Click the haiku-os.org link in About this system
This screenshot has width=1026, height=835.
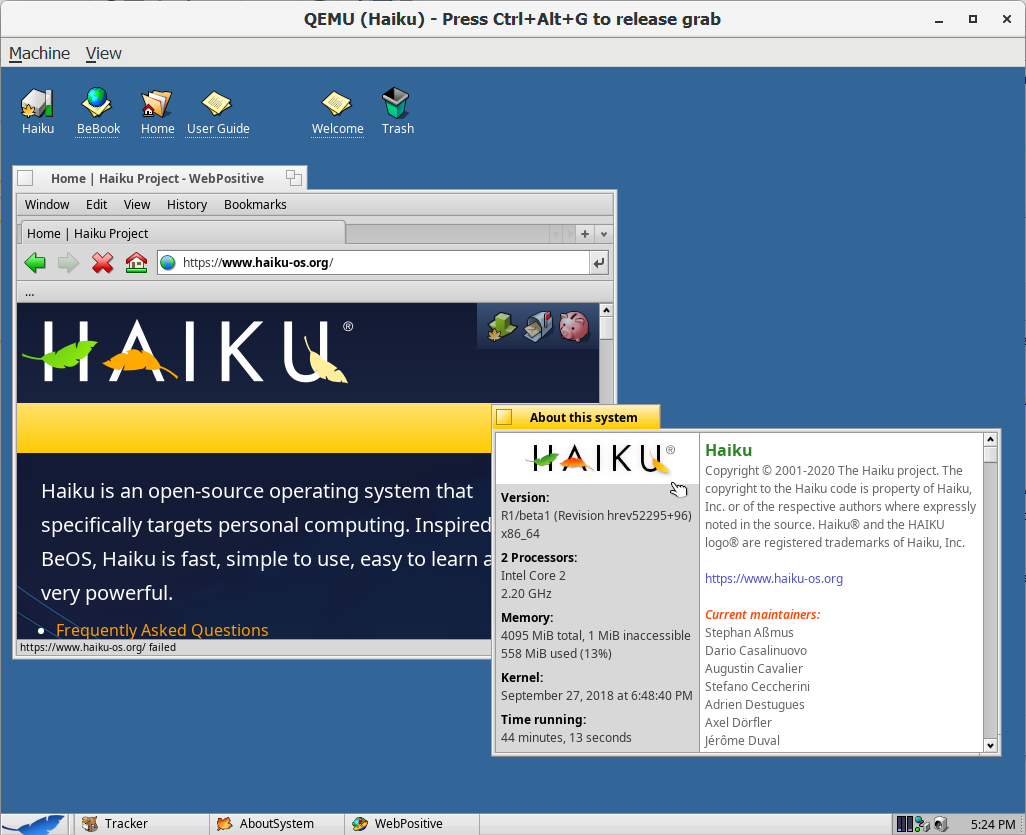coord(774,578)
